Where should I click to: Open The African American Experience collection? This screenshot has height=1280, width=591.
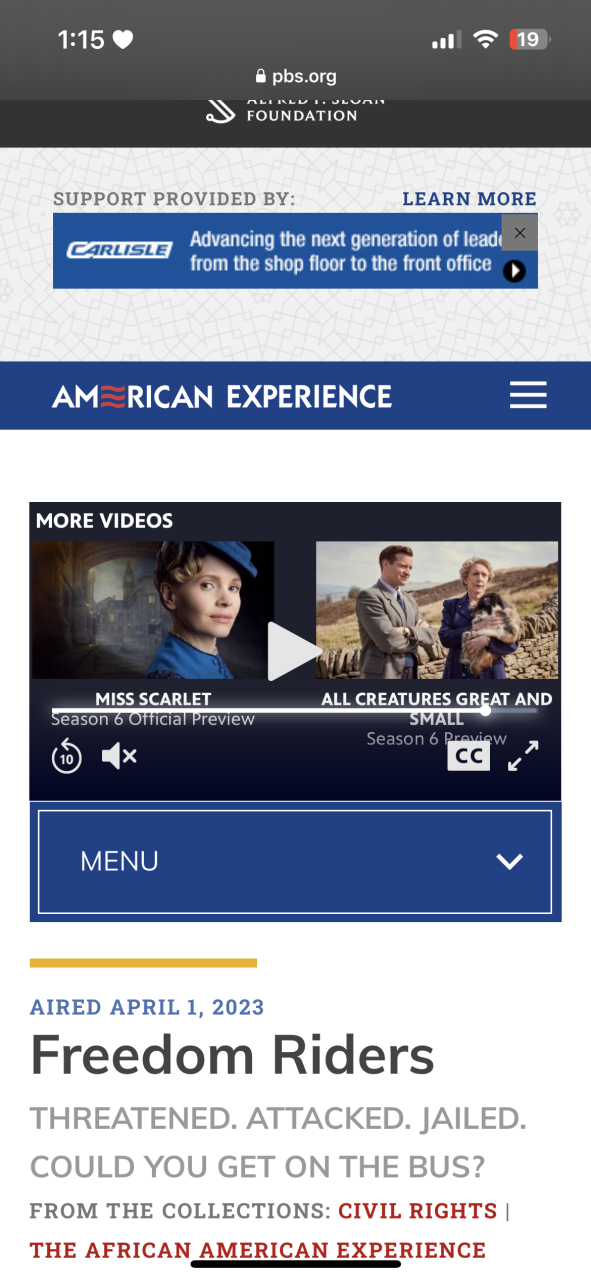coord(258,1250)
